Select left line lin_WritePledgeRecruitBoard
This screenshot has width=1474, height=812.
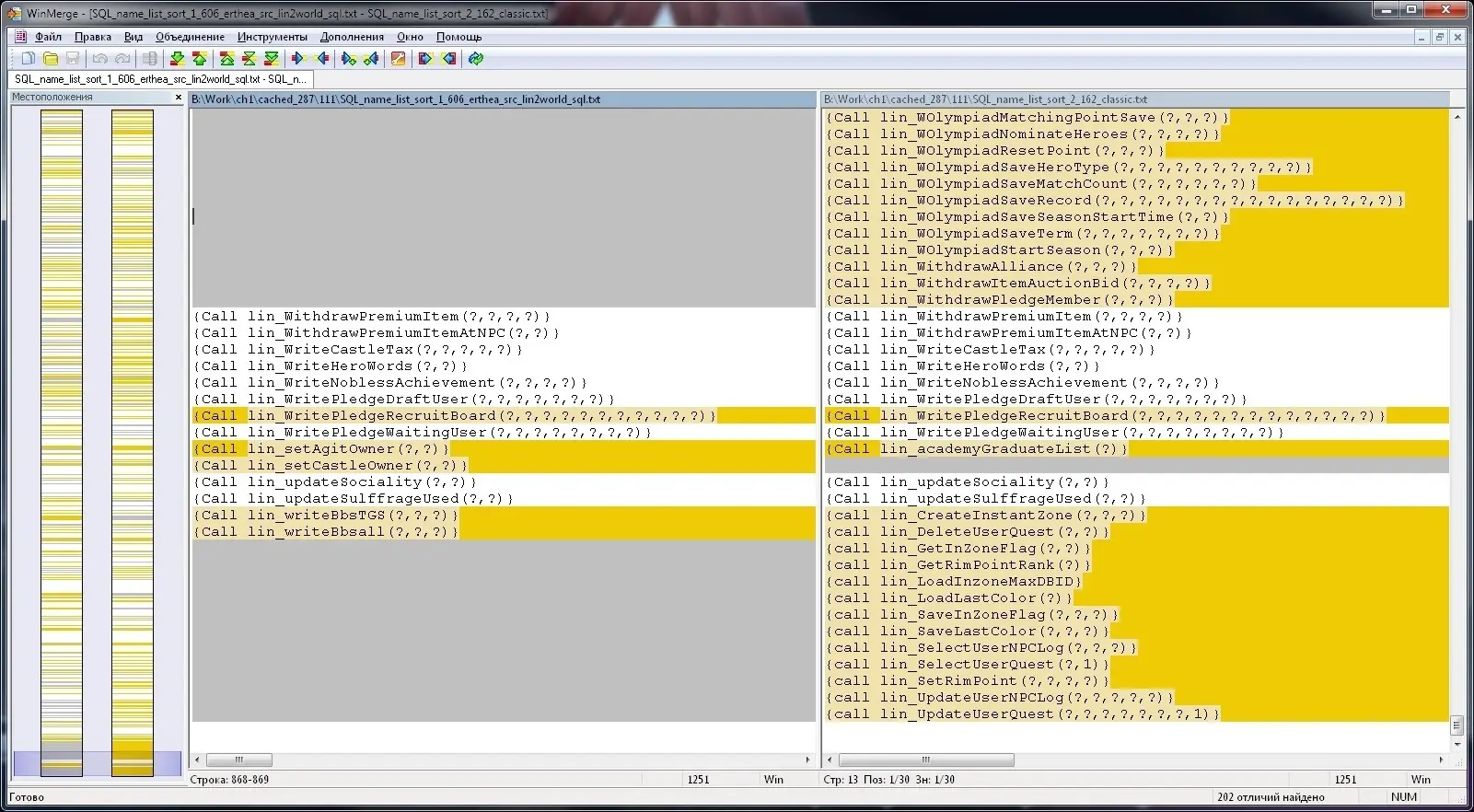click(x=504, y=416)
